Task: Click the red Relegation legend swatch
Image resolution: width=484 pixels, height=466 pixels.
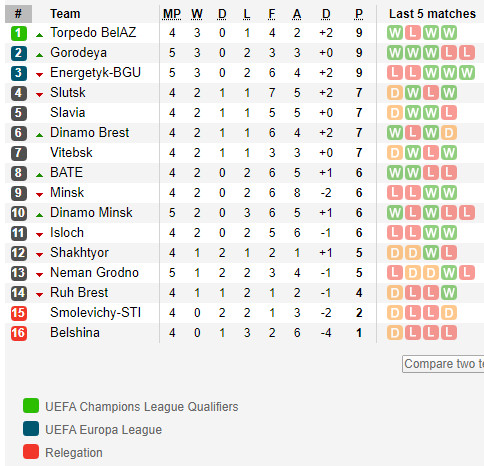Action: pos(31,452)
